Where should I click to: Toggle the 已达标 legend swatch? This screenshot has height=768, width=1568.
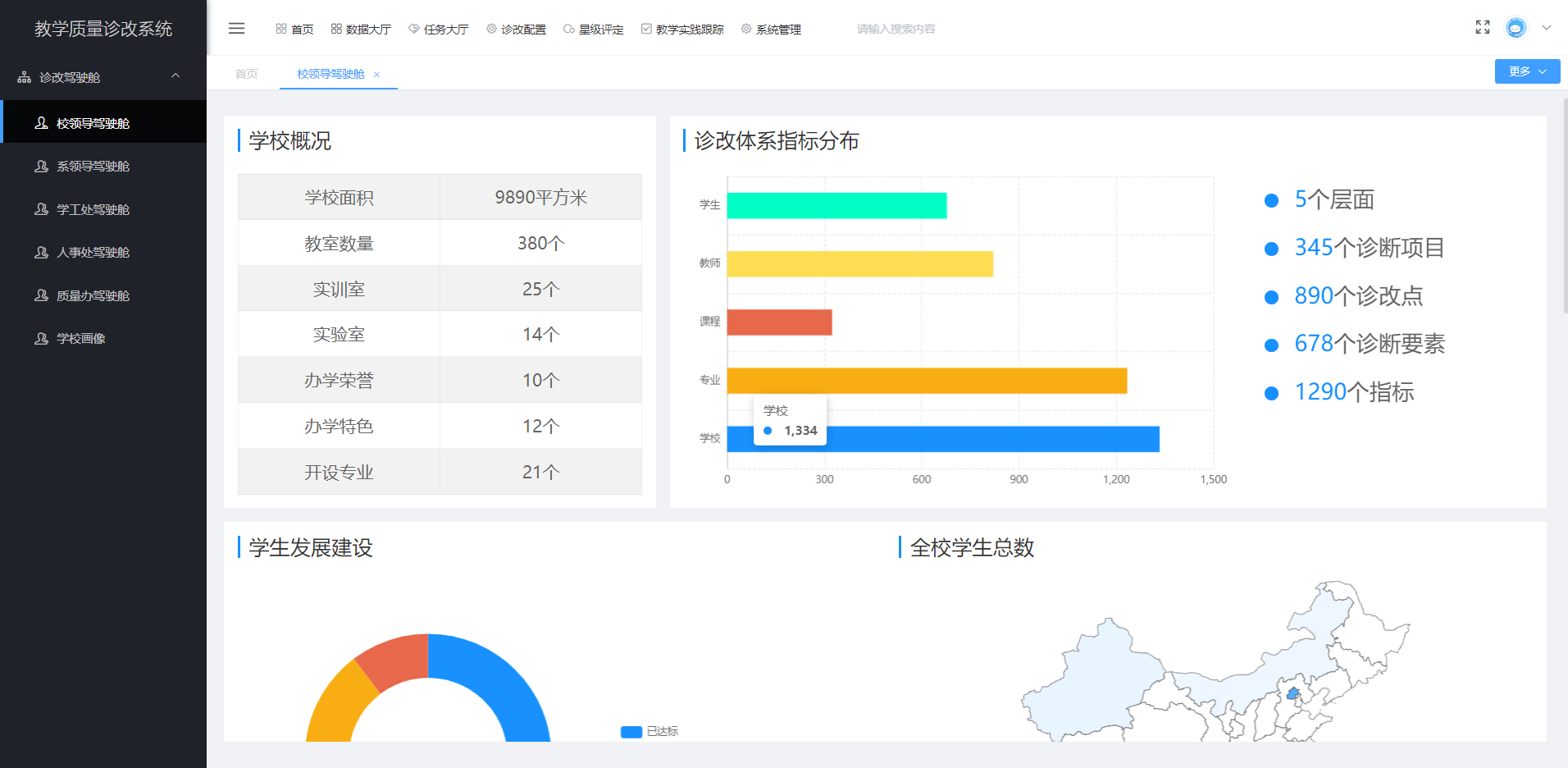[x=631, y=732]
